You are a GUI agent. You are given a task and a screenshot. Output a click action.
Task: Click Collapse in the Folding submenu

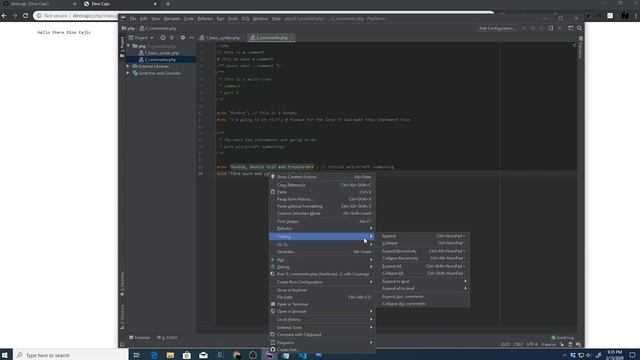point(423,243)
